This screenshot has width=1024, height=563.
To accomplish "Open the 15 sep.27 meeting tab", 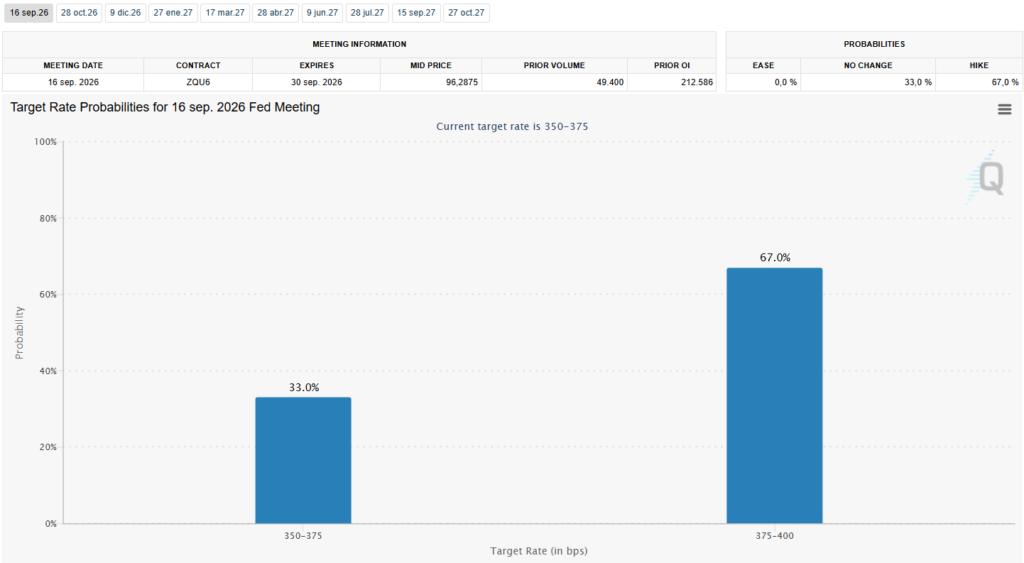I will pyautogui.click(x=416, y=13).
